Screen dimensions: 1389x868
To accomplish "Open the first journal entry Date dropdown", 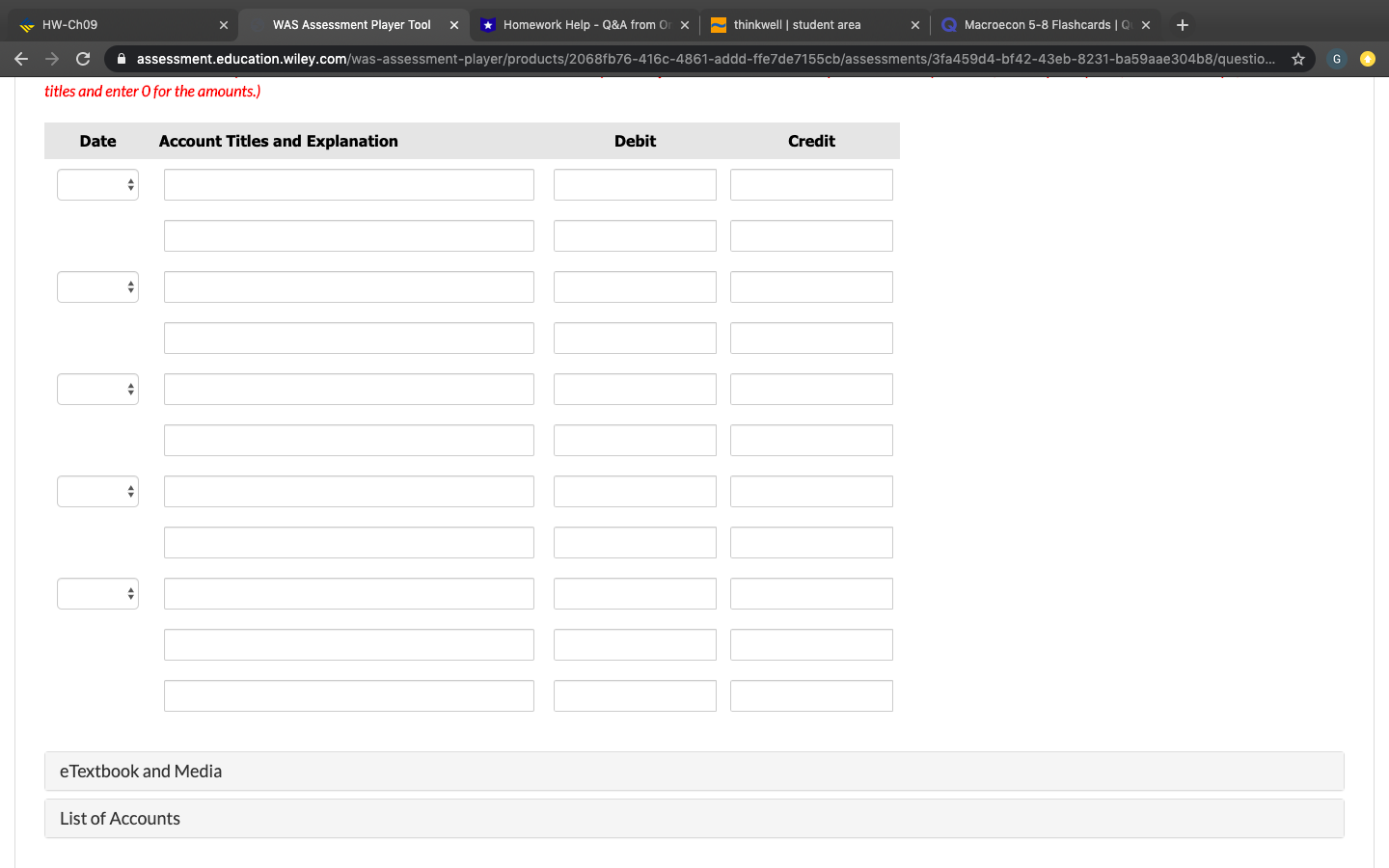I will pyautogui.click(x=97, y=184).
